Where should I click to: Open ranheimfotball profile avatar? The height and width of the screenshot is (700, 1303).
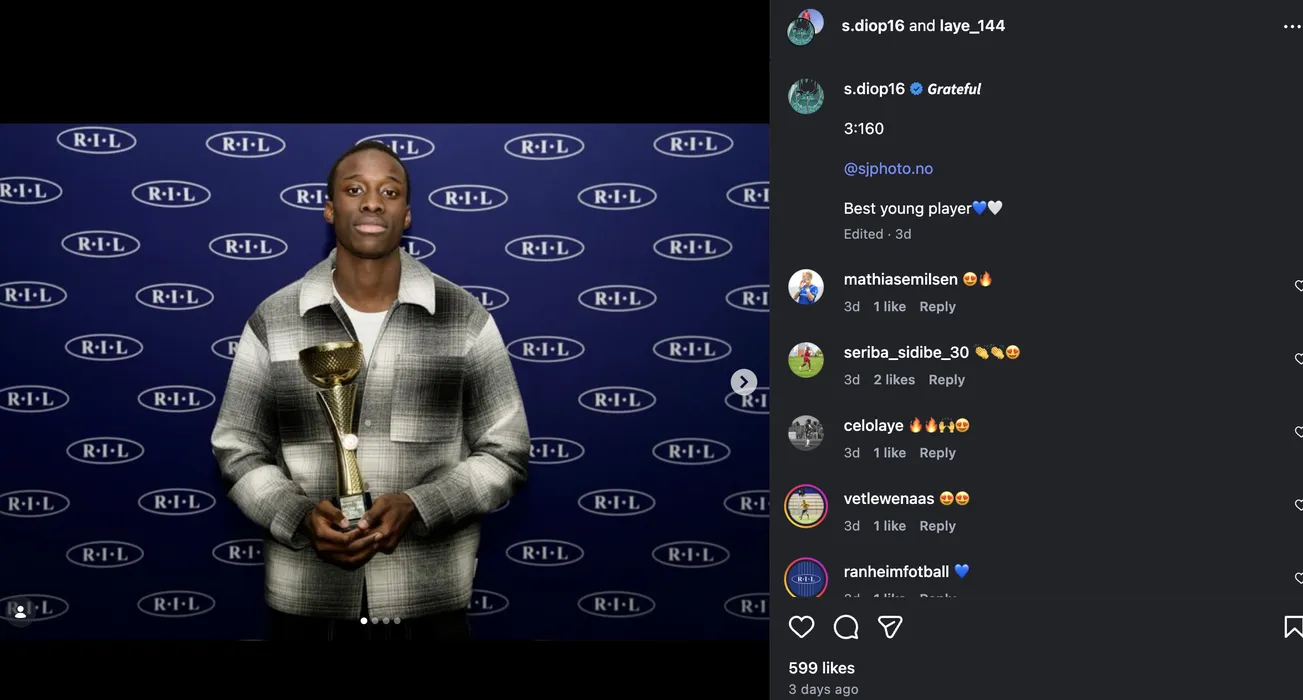click(x=806, y=578)
